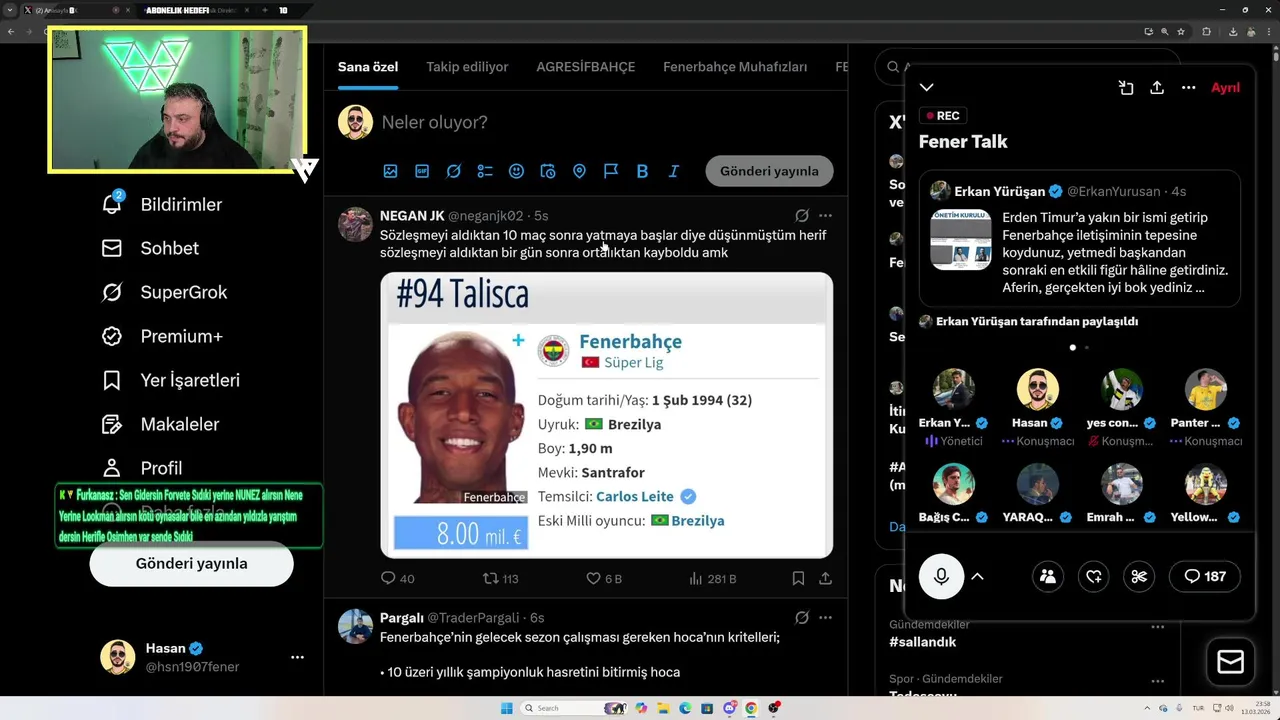The image size is (1280, 720).
Task: Click sidebar Gönderi yayınla button
Action: click(x=191, y=564)
